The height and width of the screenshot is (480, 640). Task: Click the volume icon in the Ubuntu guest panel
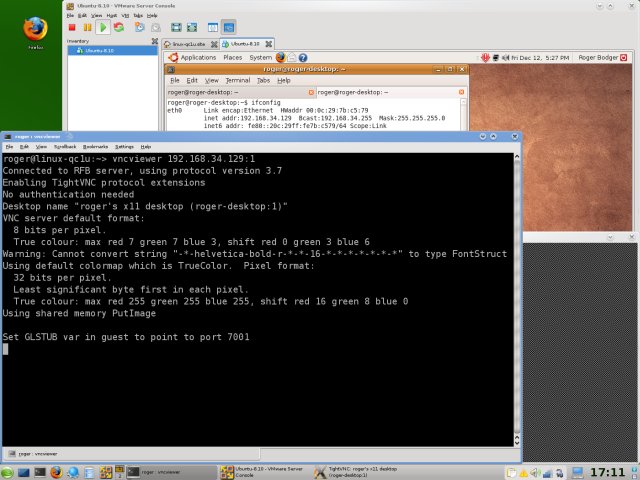click(505, 58)
